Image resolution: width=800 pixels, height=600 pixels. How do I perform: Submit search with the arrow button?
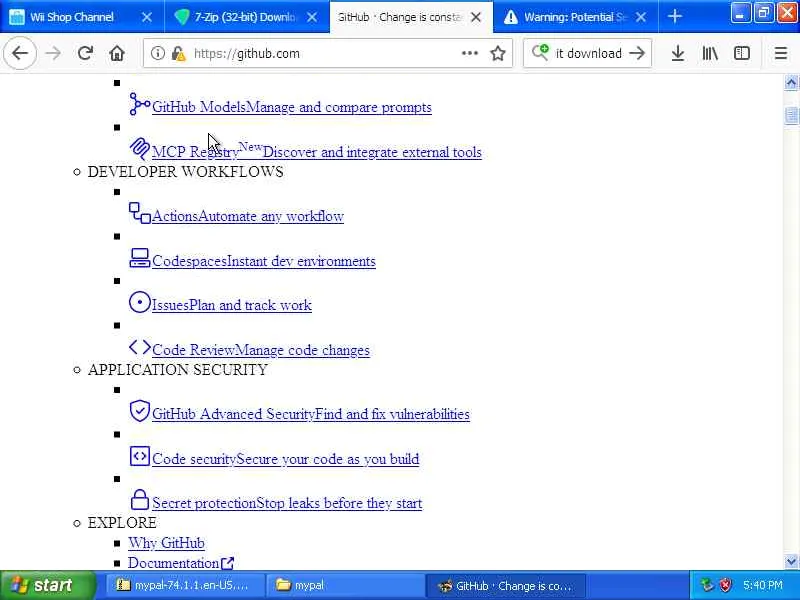click(x=637, y=53)
